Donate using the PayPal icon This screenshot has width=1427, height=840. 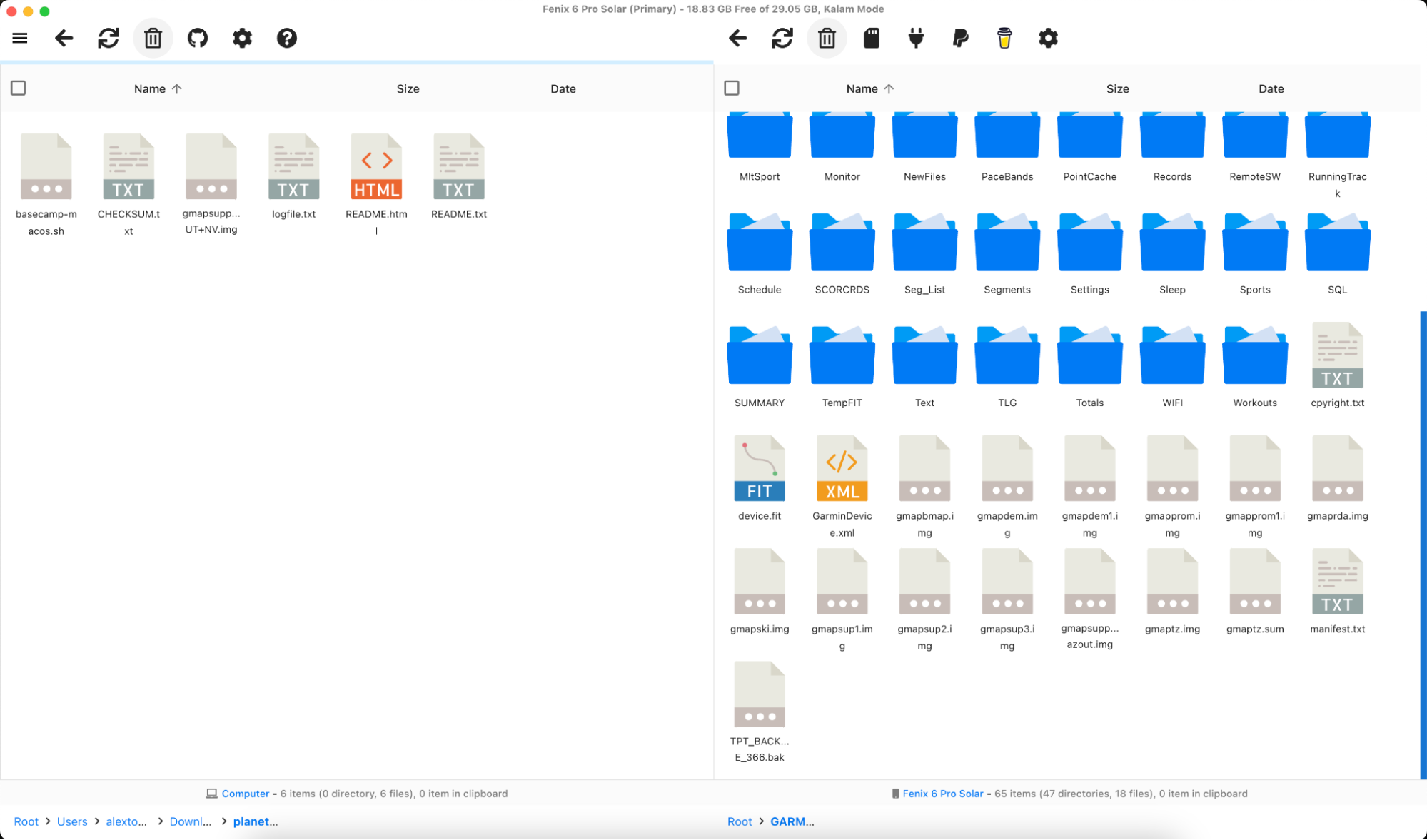tap(960, 38)
